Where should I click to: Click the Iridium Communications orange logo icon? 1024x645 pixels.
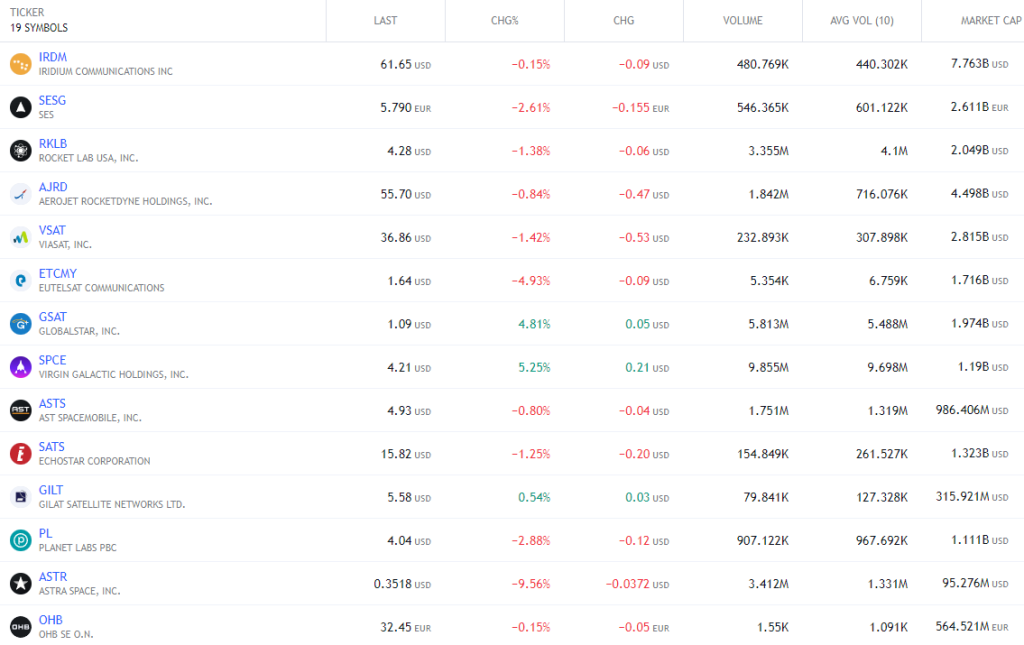21,64
